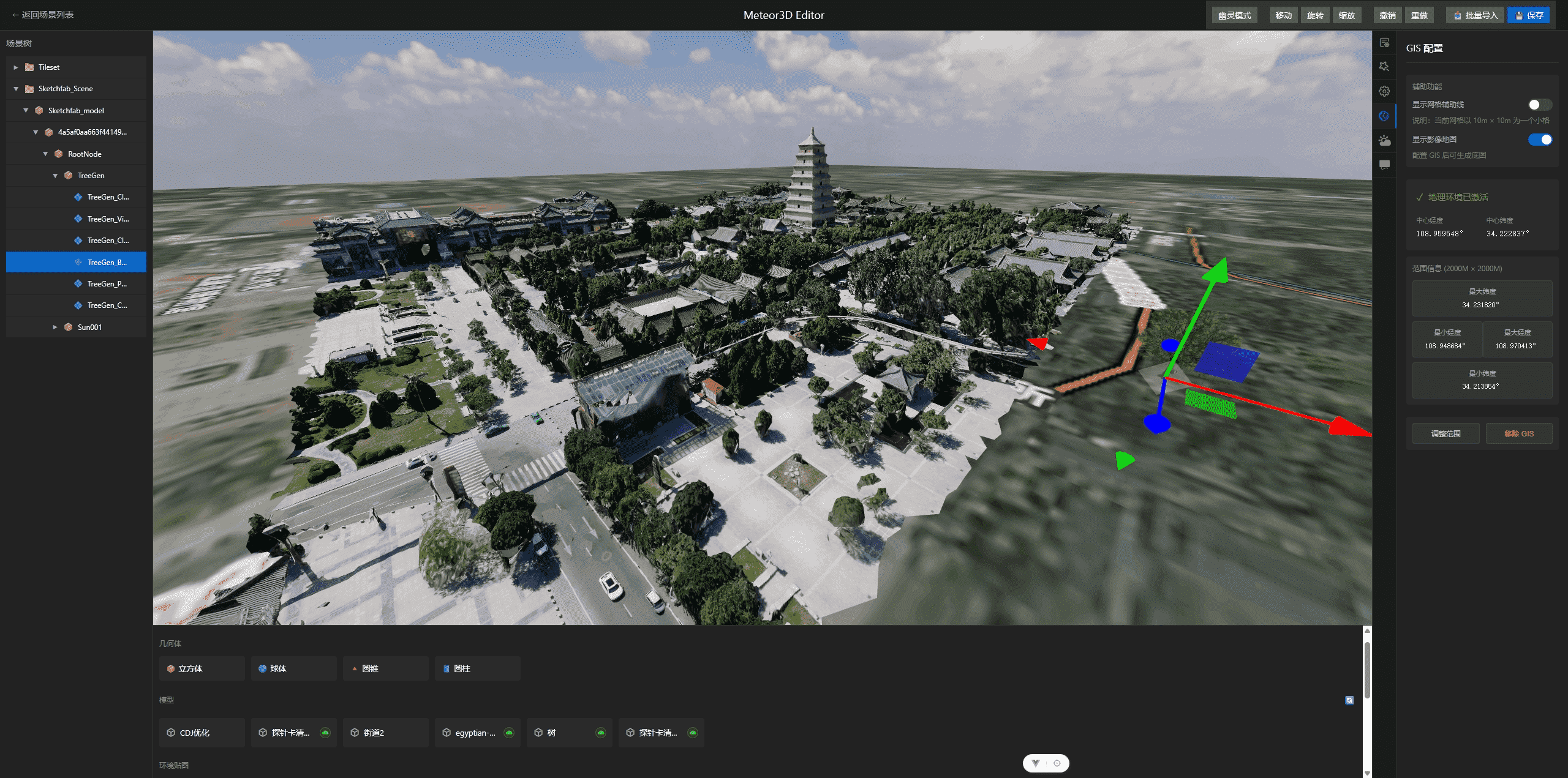Click the cloud badge on egyptian- model

coord(508,733)
